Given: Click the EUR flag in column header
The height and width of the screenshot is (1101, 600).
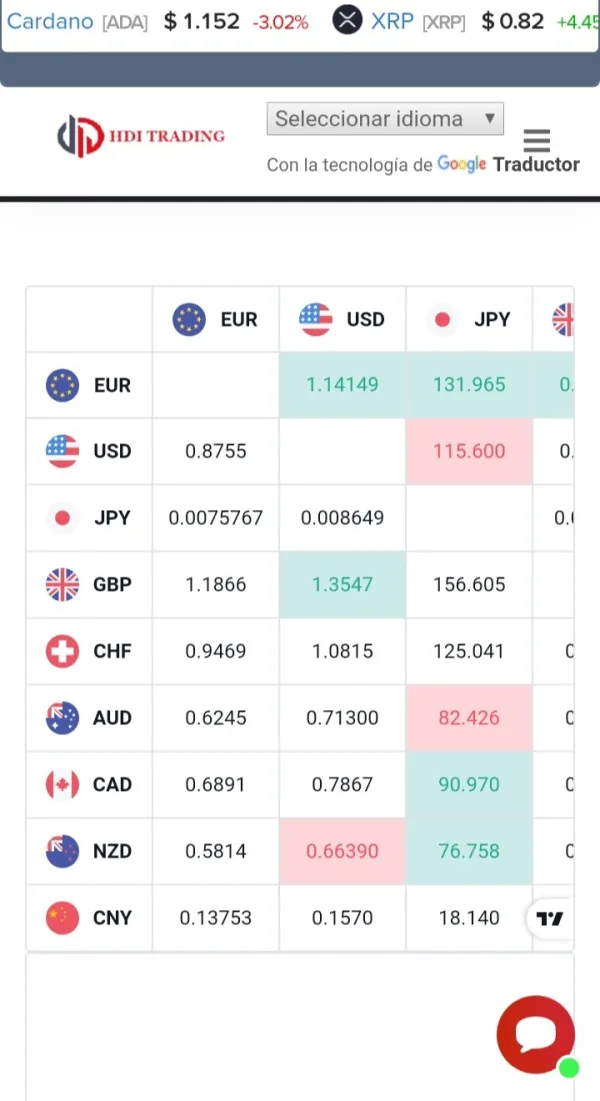Looking at the screenshot, I should coord(189,320).
